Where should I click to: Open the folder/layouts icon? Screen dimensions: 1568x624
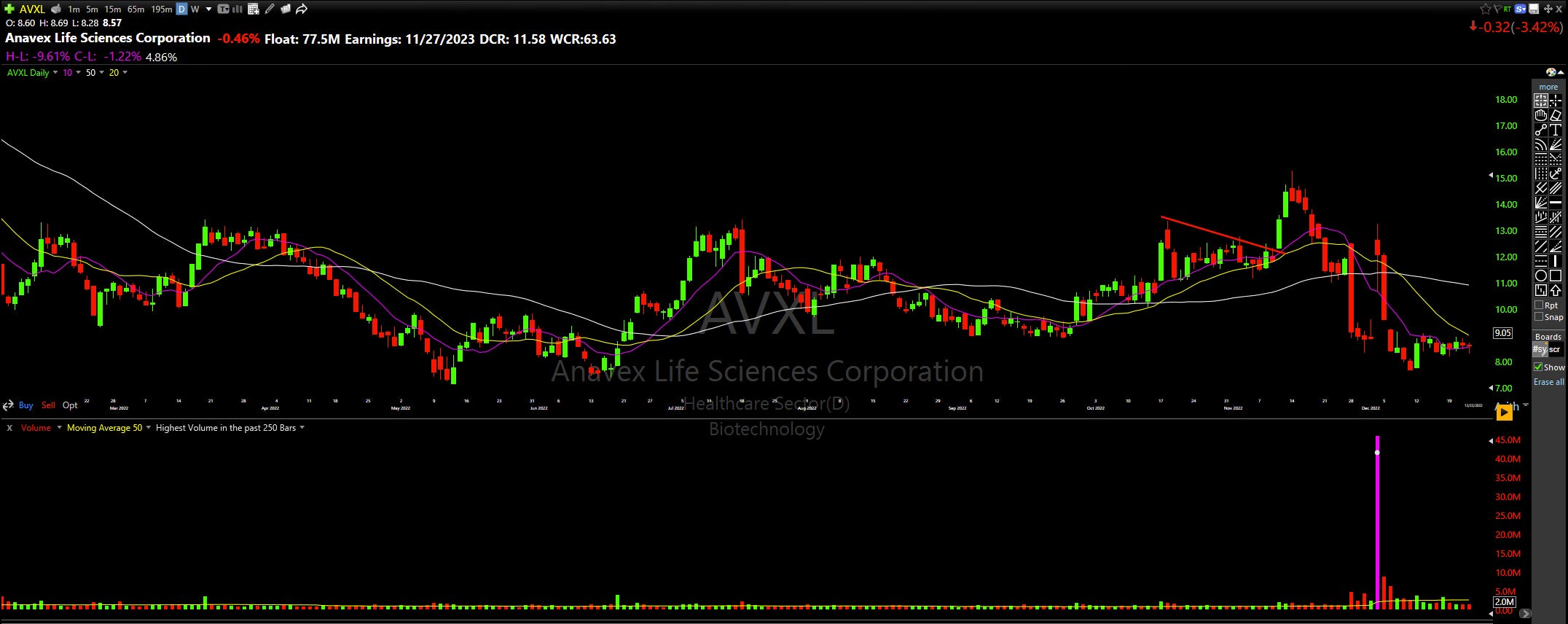pyautogui.click(x=286, y=9)
